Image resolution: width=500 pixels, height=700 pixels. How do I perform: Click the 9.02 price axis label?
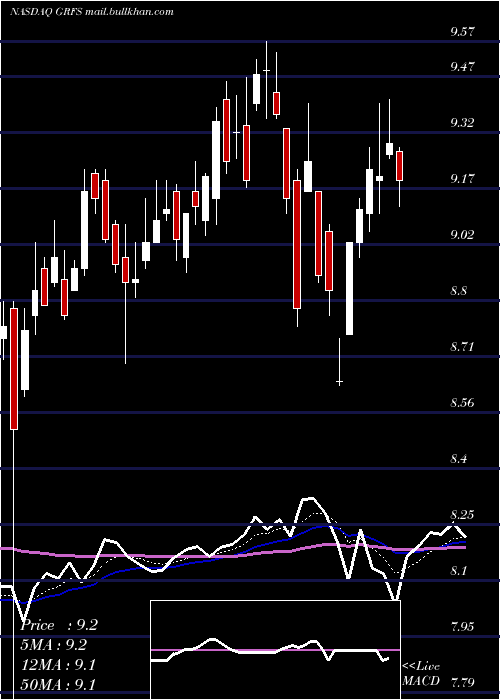(x=463, y=235)
